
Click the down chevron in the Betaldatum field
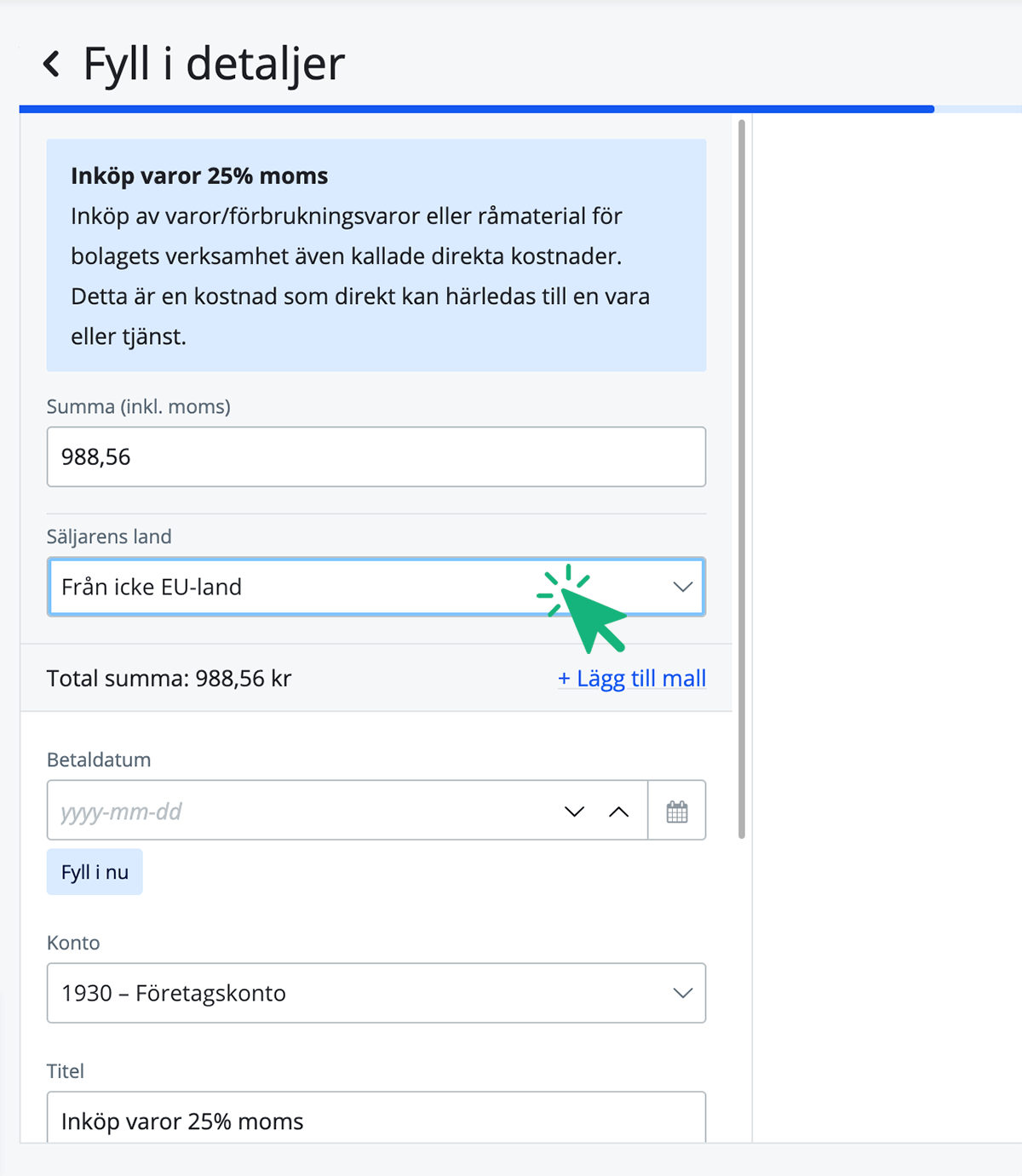573,811
